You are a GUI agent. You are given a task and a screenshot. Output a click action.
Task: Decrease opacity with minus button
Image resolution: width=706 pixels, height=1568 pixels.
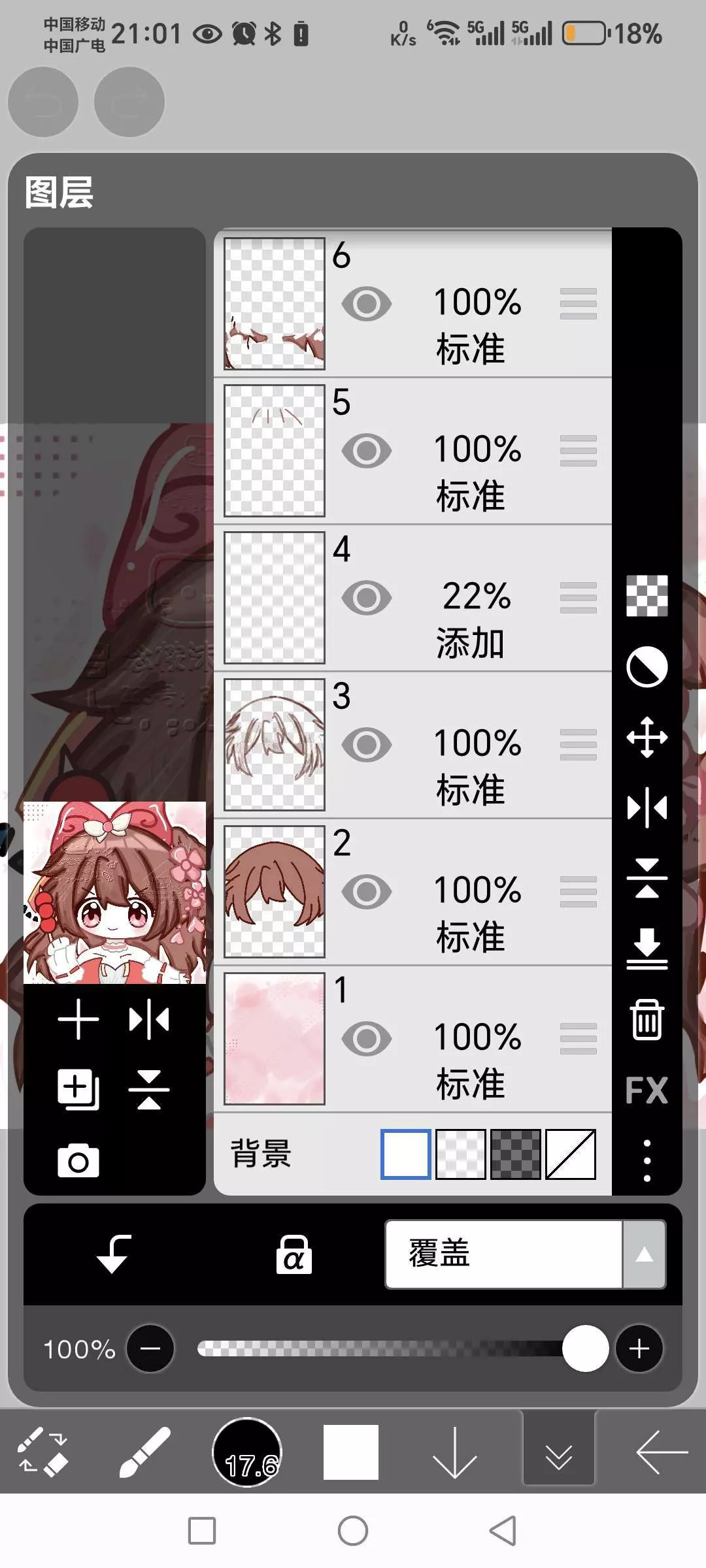[x=150, y=1348]
